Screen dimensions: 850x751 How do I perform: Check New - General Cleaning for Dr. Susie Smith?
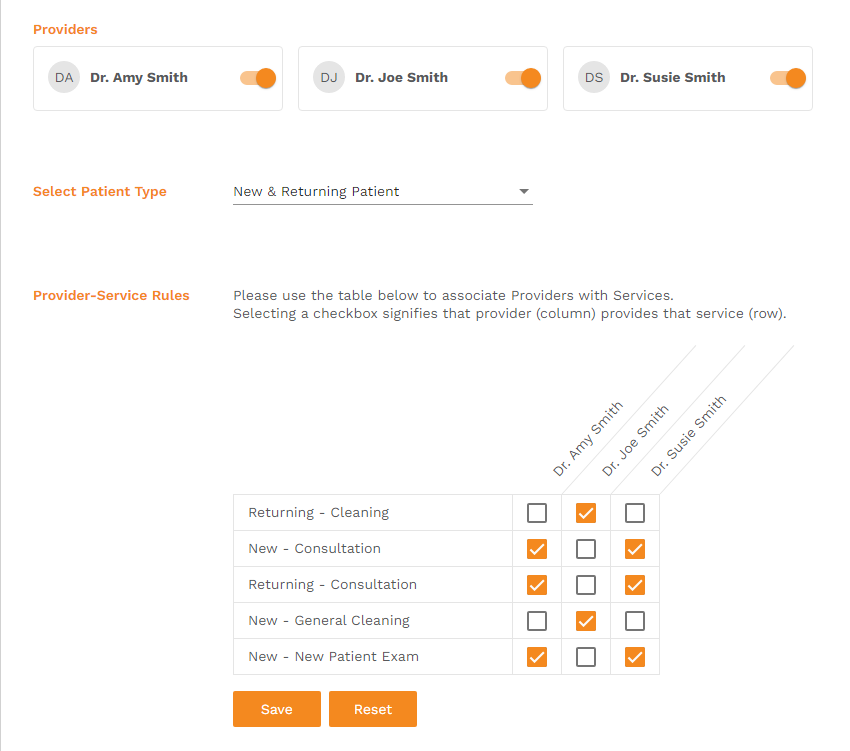635,621
